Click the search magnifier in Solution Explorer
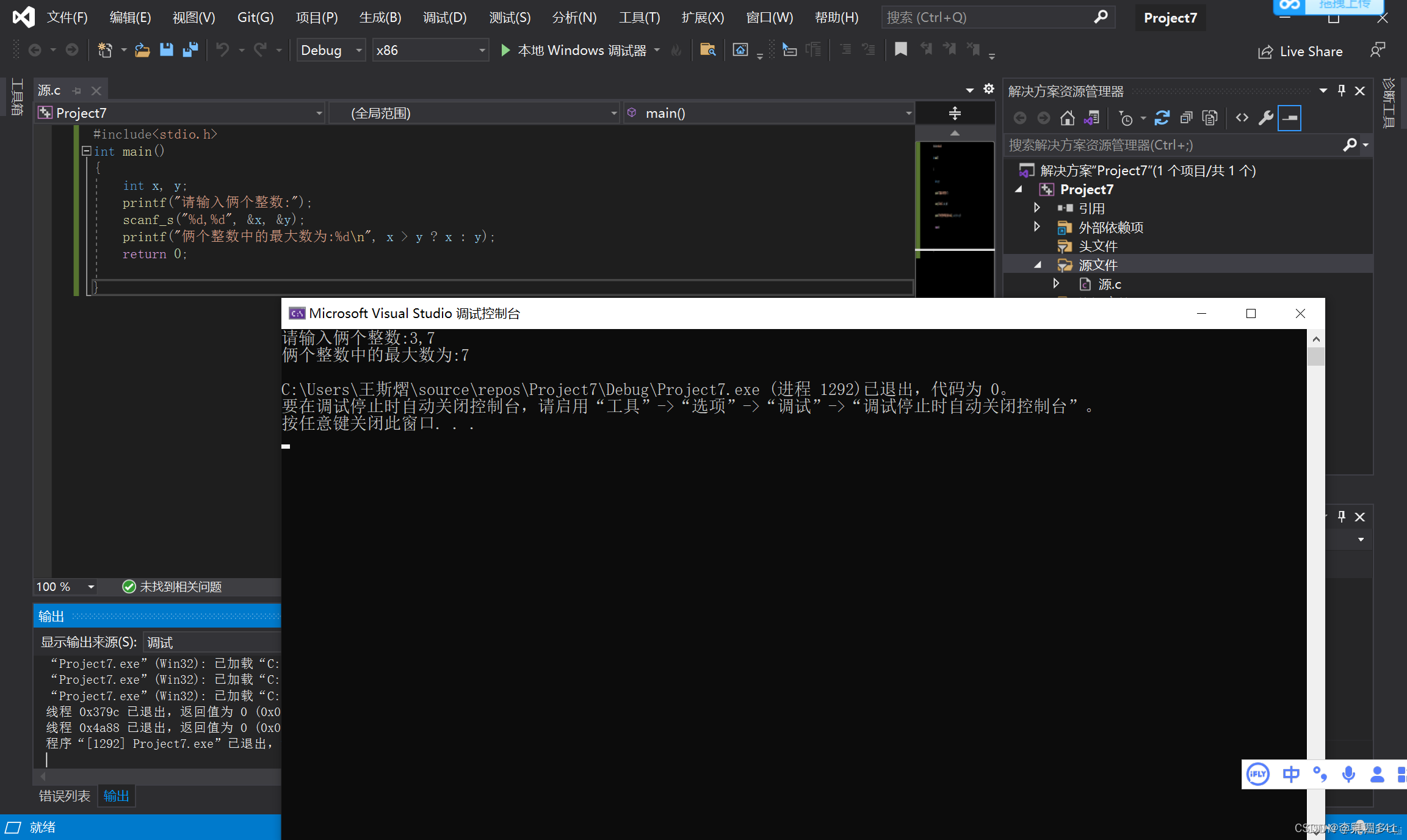 tap(1350, 145)
